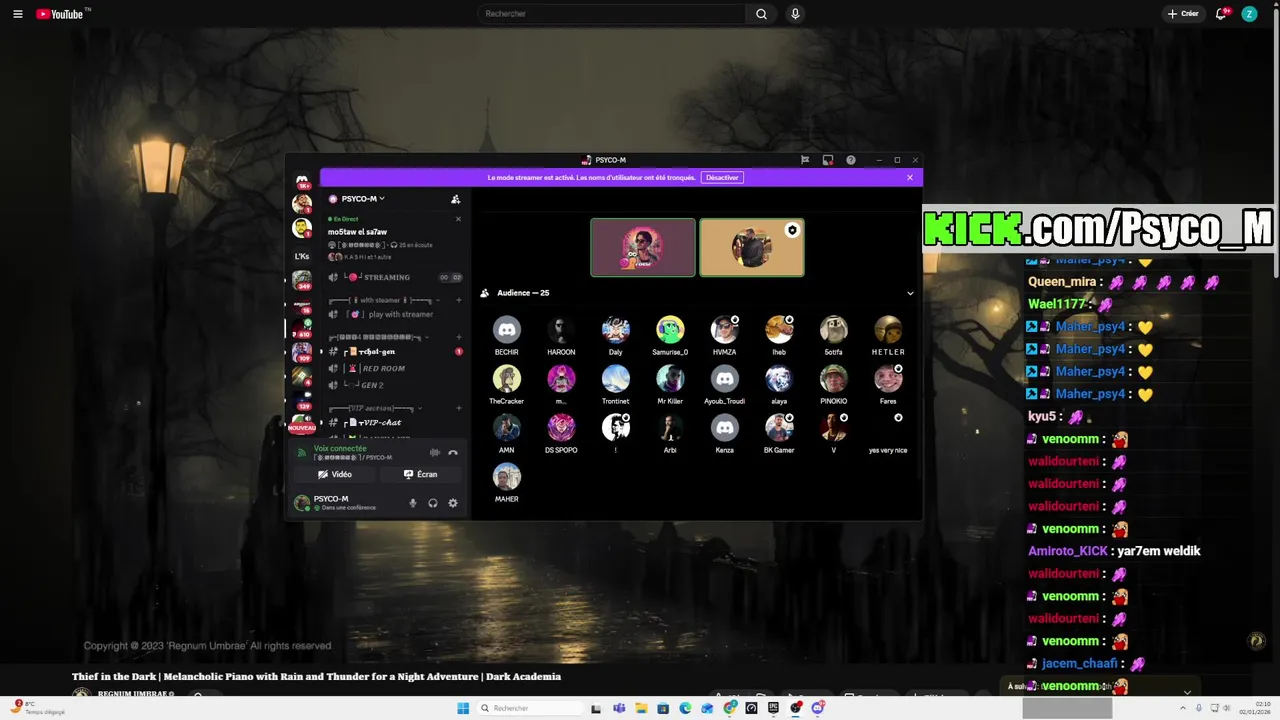This screenshot has height=720, width=1280.
Task: Open HAROON's audience avatar
Action: (x=561, y=330)
